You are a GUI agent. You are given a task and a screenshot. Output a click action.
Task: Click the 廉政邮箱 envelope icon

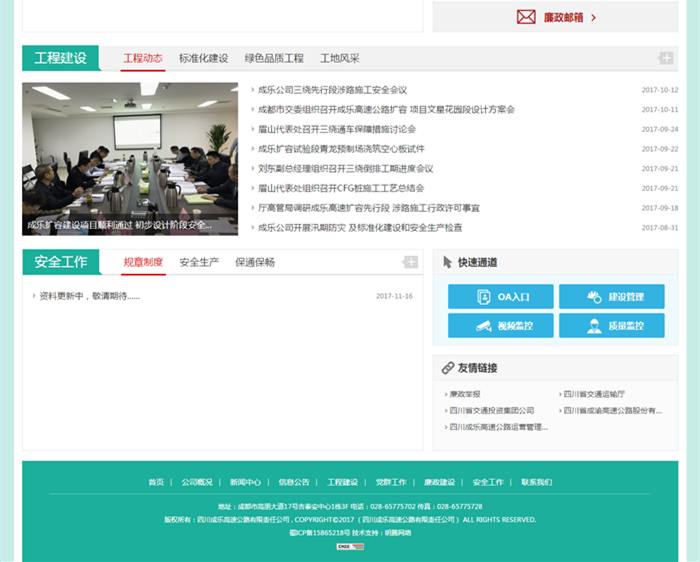pos(526,17)
